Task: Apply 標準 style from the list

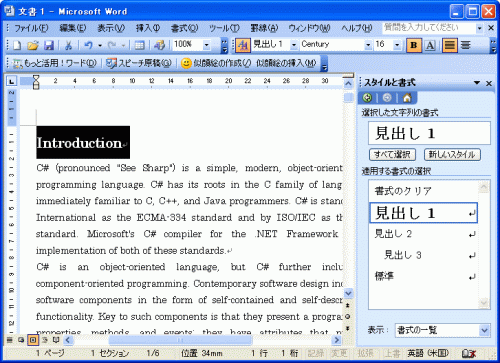Action: pyautogui.click(x=423, y=276)
